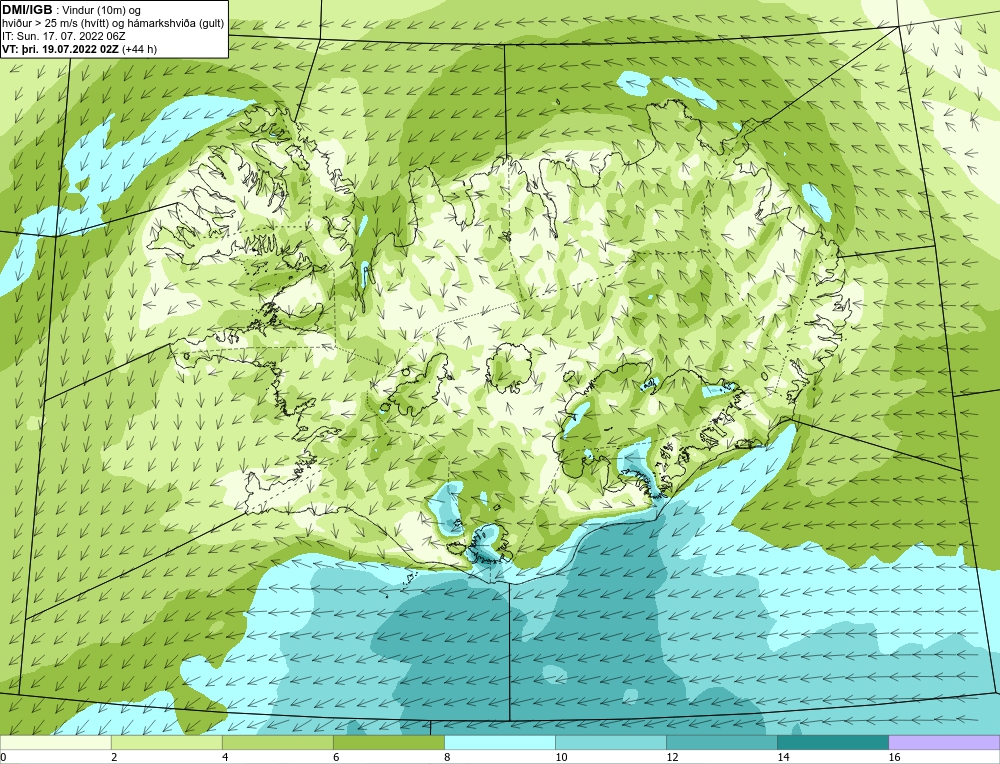
Task: Click the 0–2 m/s pale legend swatch
Action: [x=55, y=742]
